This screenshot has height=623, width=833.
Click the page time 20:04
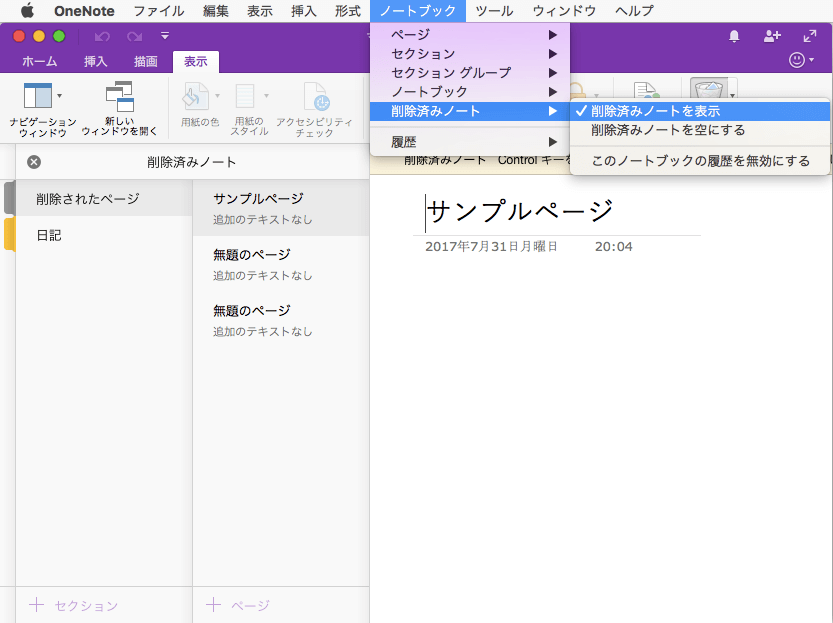pos(614,246)
